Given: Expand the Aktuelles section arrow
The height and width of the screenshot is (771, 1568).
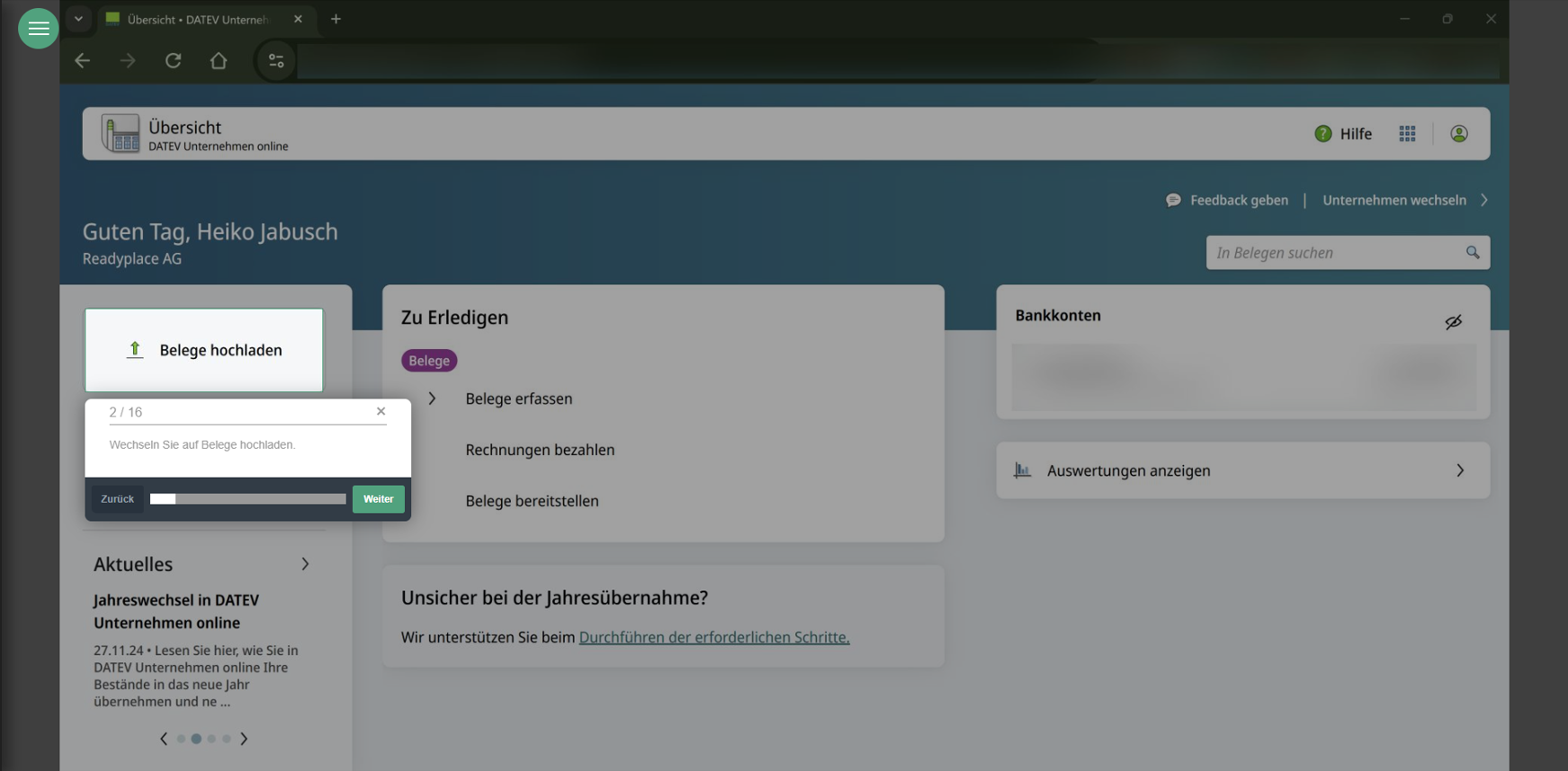Looking at the screenshot, I should pos(305,564).
